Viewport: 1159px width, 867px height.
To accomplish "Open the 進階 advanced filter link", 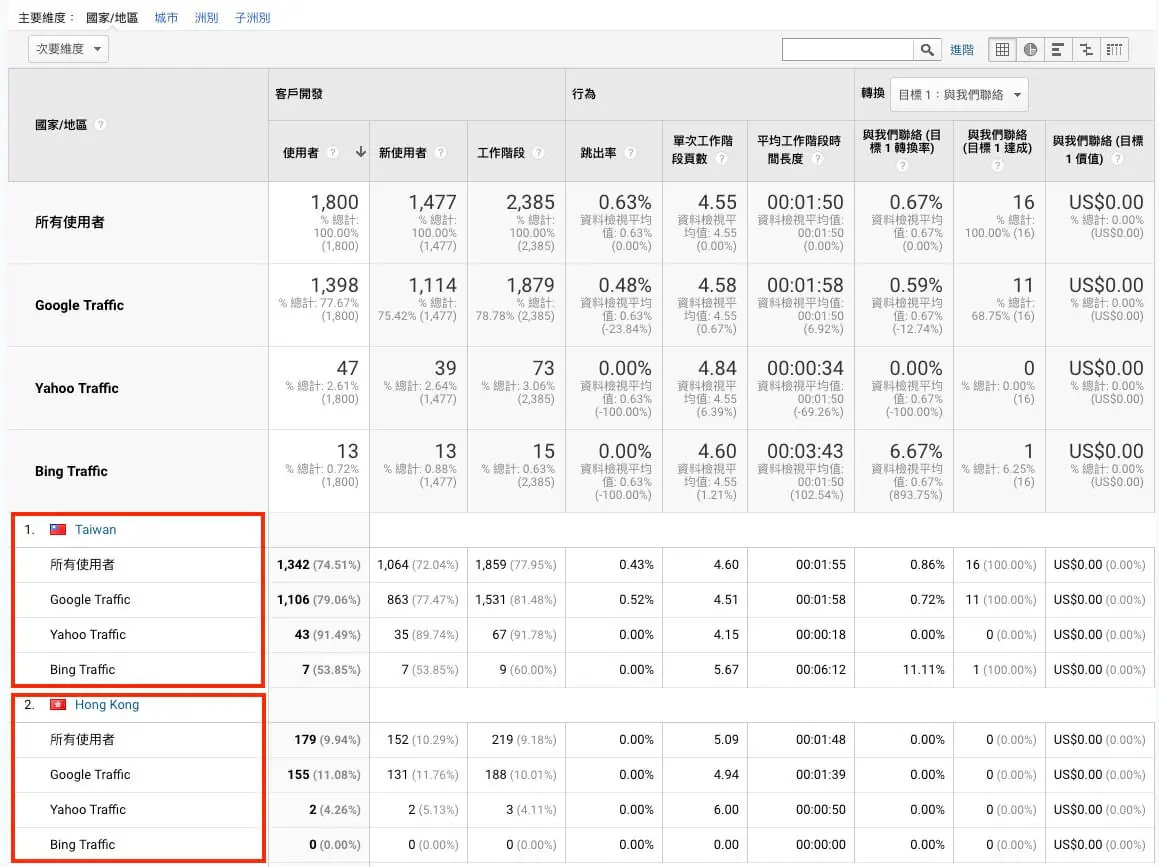I will [x=962, y=50].
